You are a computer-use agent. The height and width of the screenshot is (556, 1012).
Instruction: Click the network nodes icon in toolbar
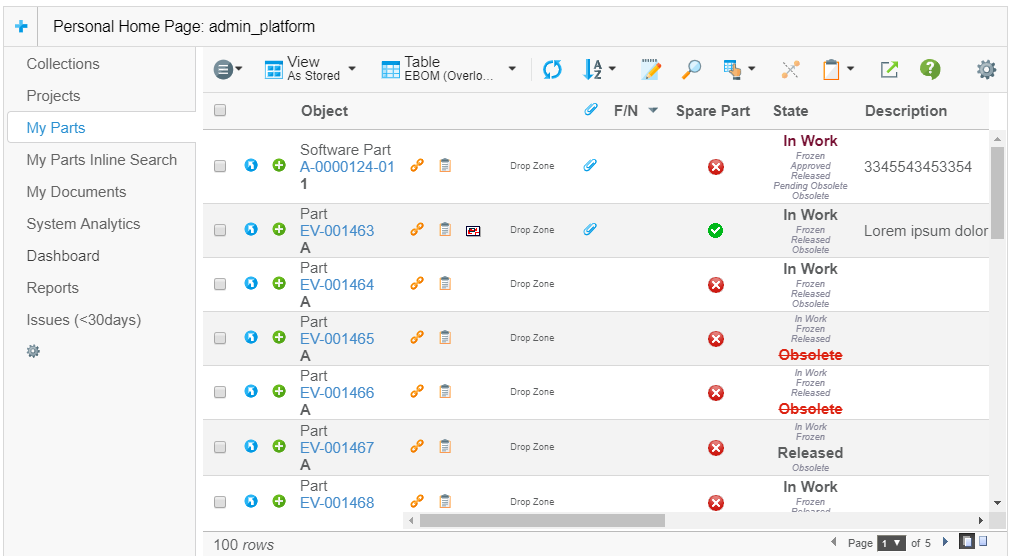pyautogui.click(x=790, y=69)
